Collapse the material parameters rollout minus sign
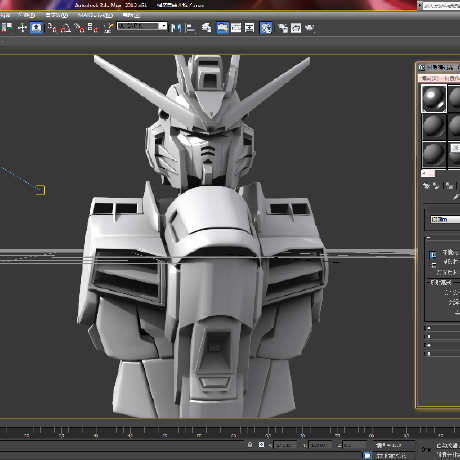 click(429, 238)
